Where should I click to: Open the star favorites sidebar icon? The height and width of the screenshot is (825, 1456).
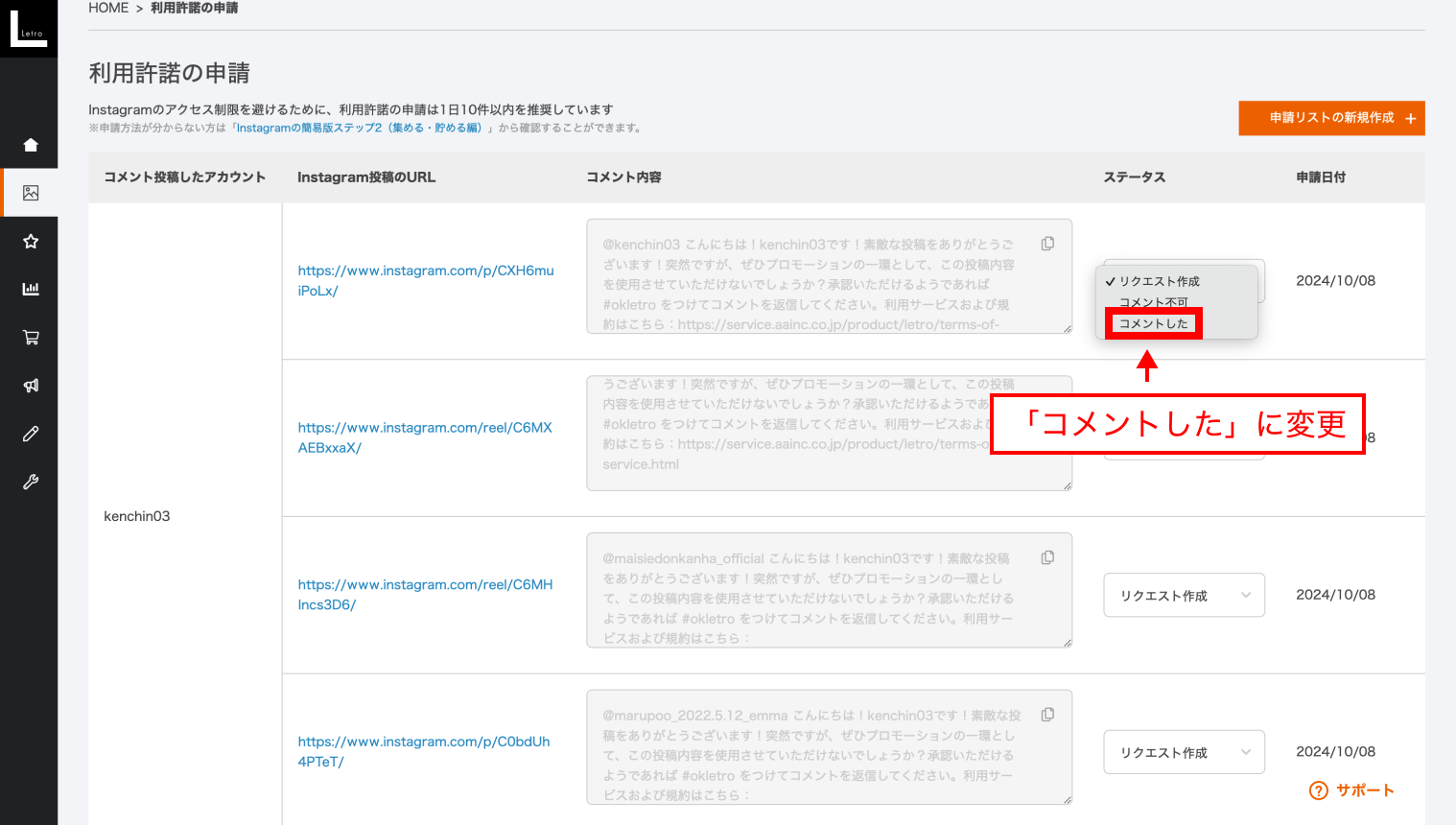coord(31,242)
